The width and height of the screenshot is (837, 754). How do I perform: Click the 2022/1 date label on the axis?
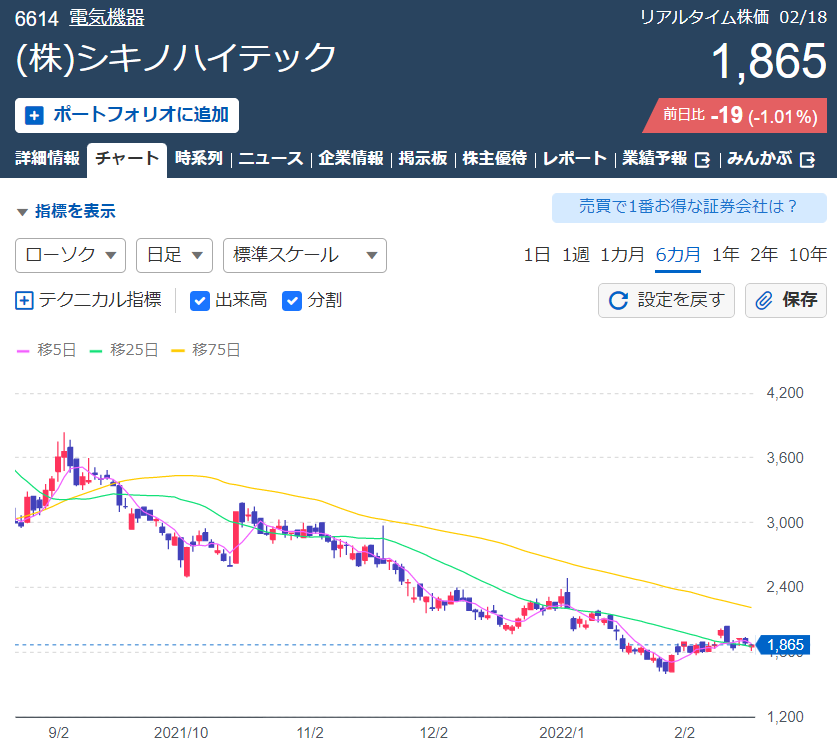(562, 733)
